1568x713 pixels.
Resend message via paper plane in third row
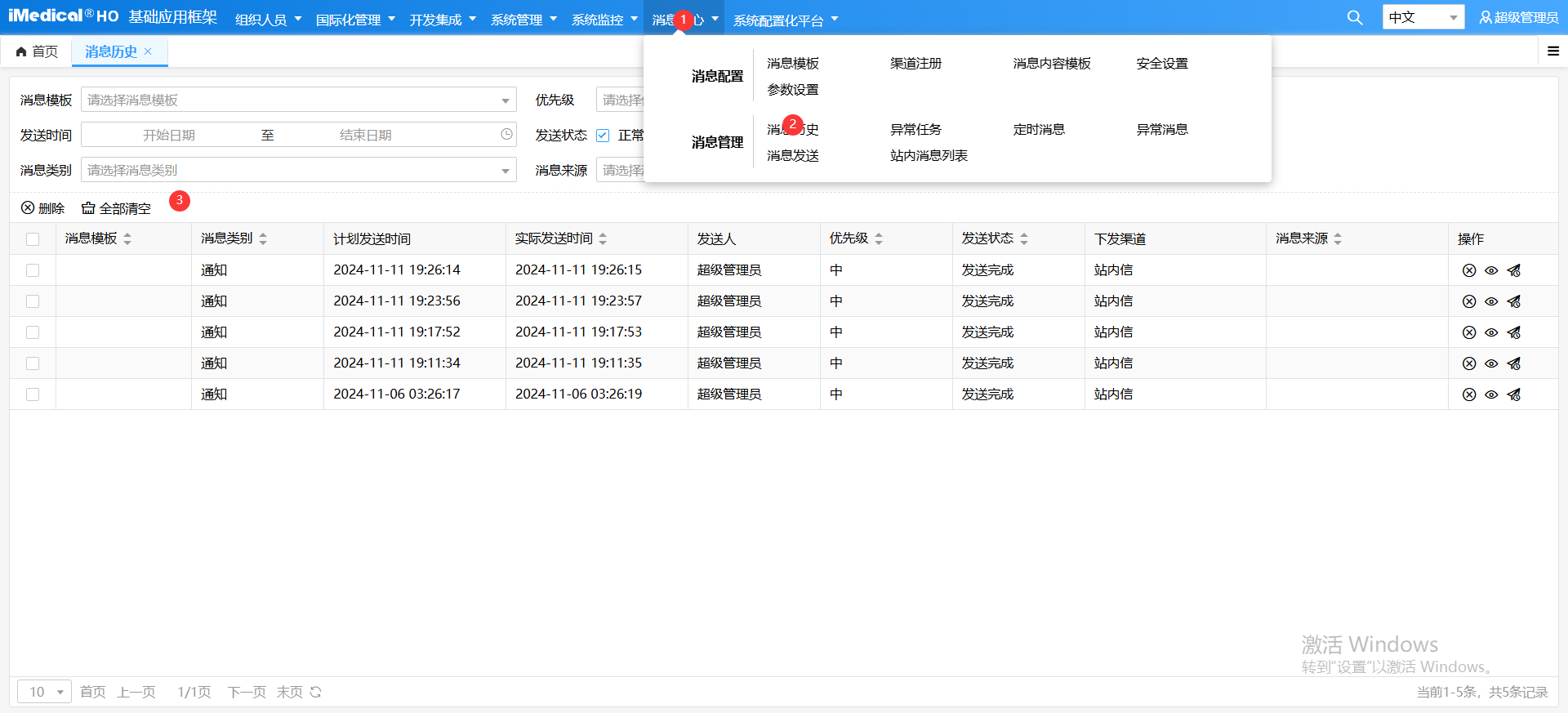click(1513, 332)
